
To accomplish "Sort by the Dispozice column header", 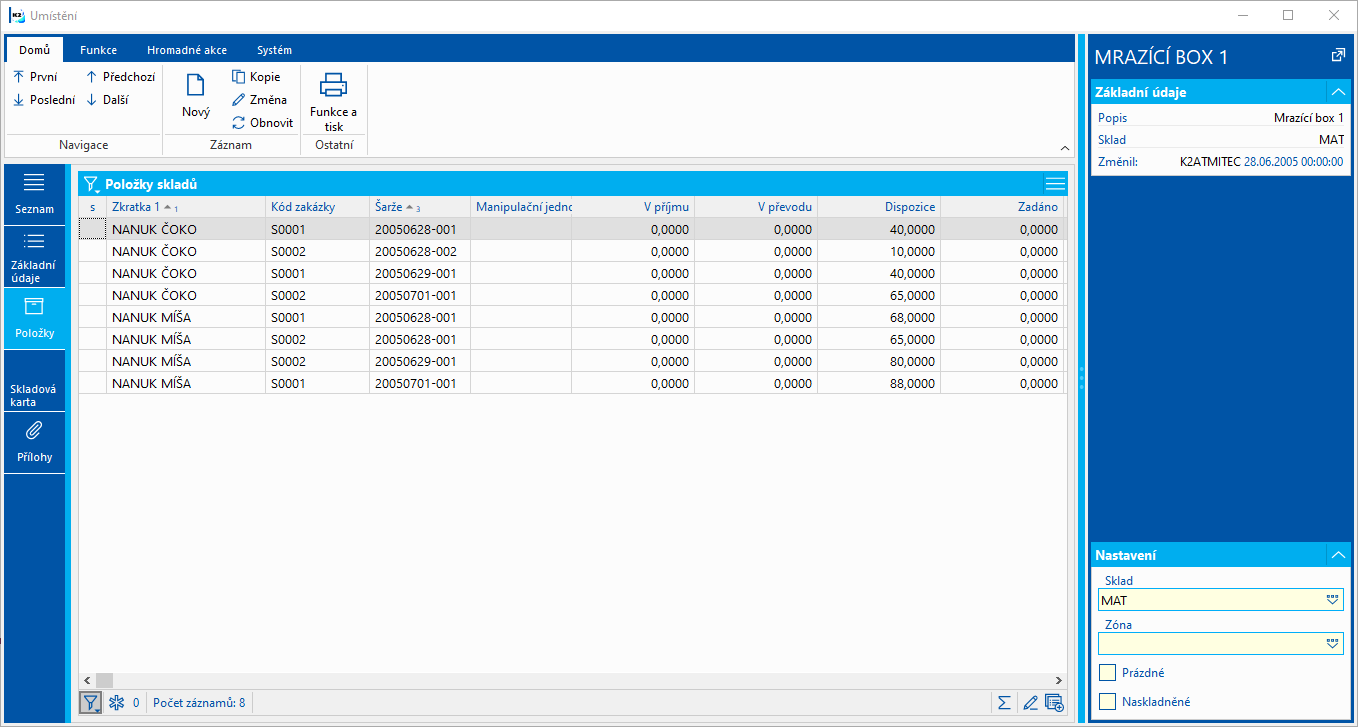I will 879,207.
